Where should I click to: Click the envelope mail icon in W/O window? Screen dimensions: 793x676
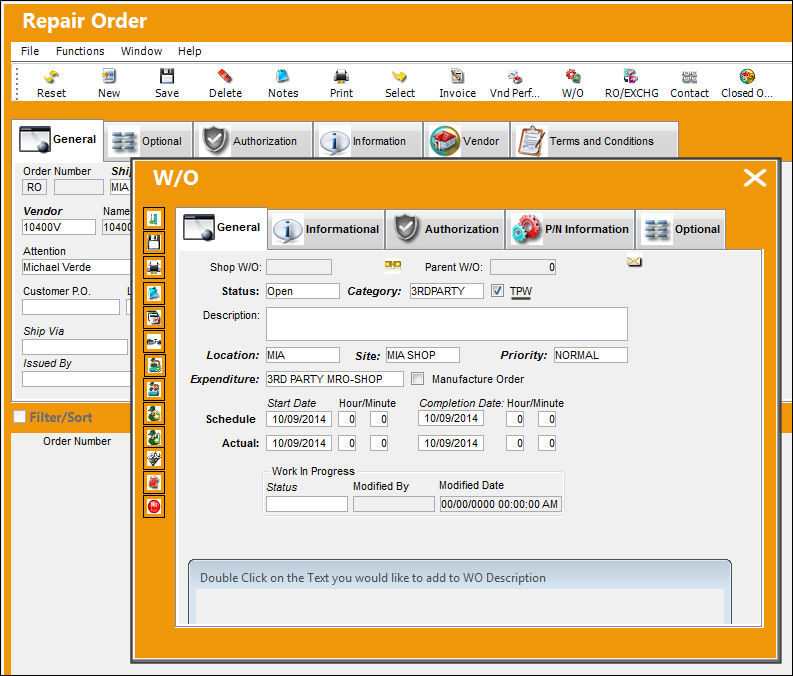634,261
